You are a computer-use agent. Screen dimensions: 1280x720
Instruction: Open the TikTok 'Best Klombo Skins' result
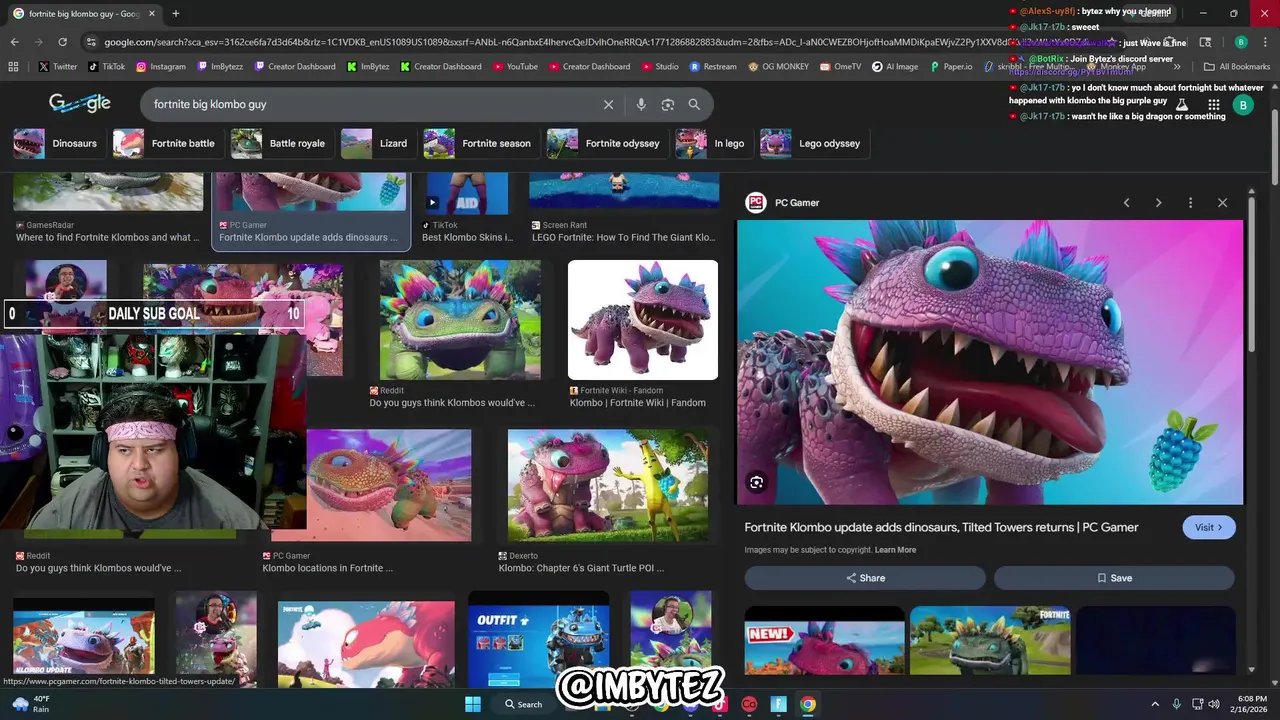click(x=467, y=237)
